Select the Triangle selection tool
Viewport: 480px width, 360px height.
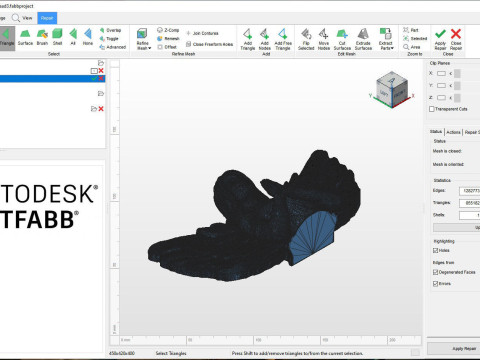7,38
